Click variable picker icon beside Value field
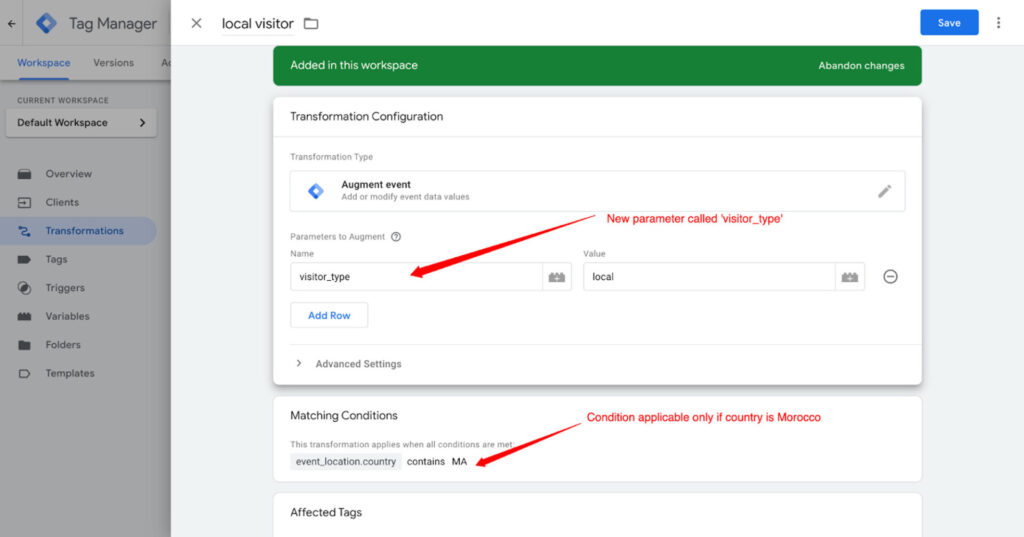 [850, 277]
